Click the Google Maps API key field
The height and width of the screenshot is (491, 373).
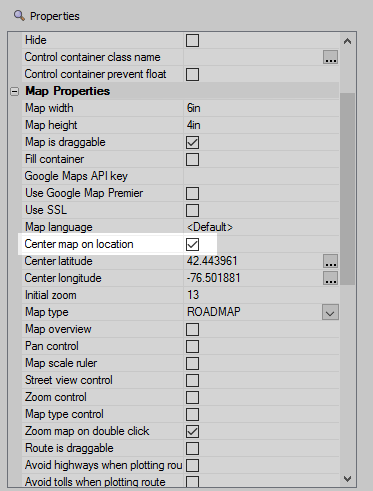(x=261, y=176)
